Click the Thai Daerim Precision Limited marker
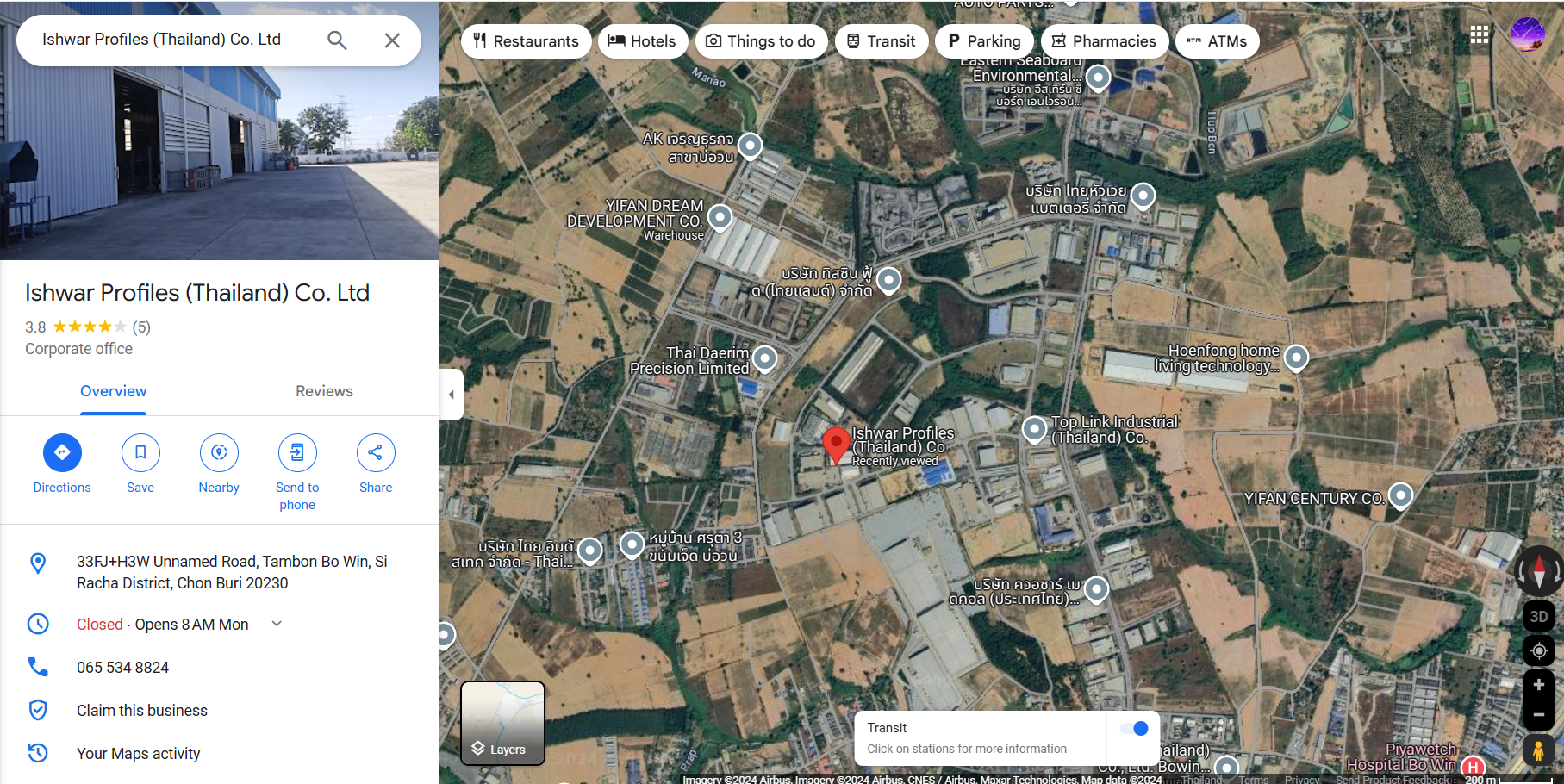Image resolution: width=1564 pixels, height=784 pixels. pyautogui.click(x=765, y=359)
